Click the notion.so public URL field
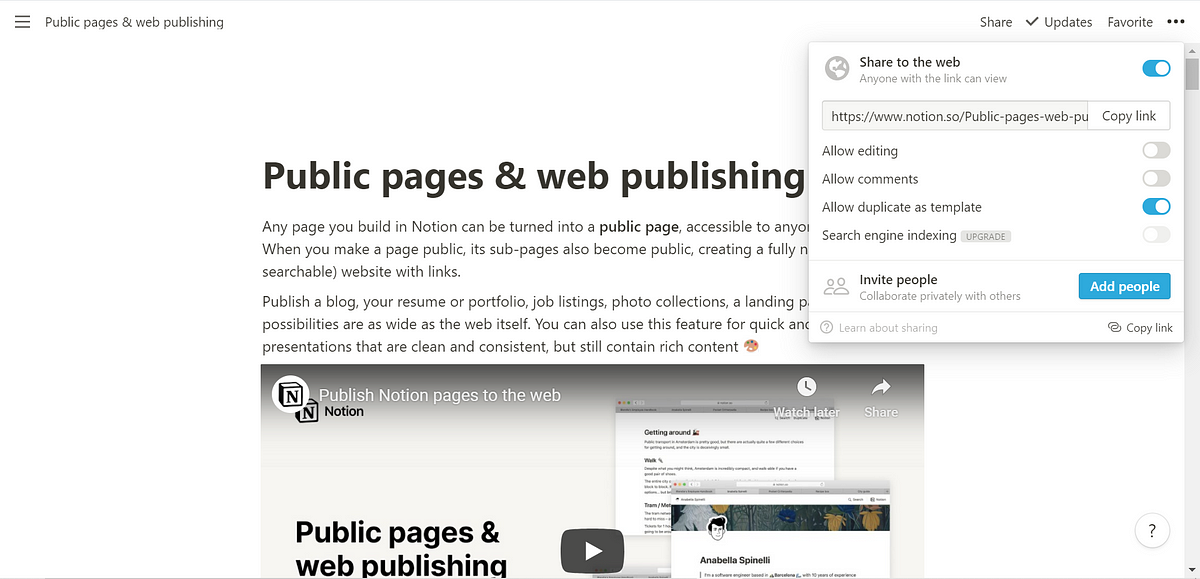 point(955,116)
